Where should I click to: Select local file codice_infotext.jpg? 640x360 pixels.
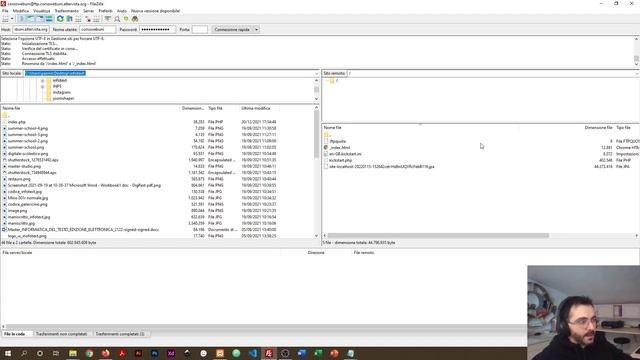click(x=24, y=192)
